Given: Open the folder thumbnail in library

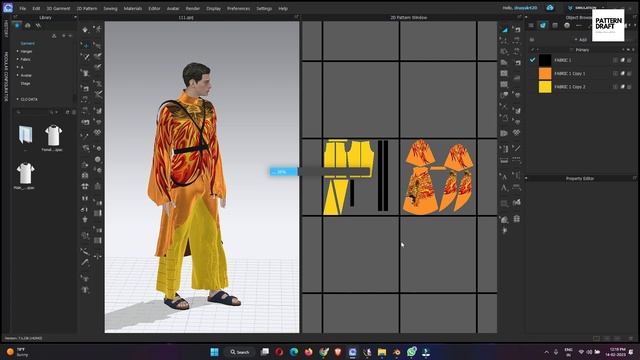Looking at the screenshot, I should [x=25, y=134].
